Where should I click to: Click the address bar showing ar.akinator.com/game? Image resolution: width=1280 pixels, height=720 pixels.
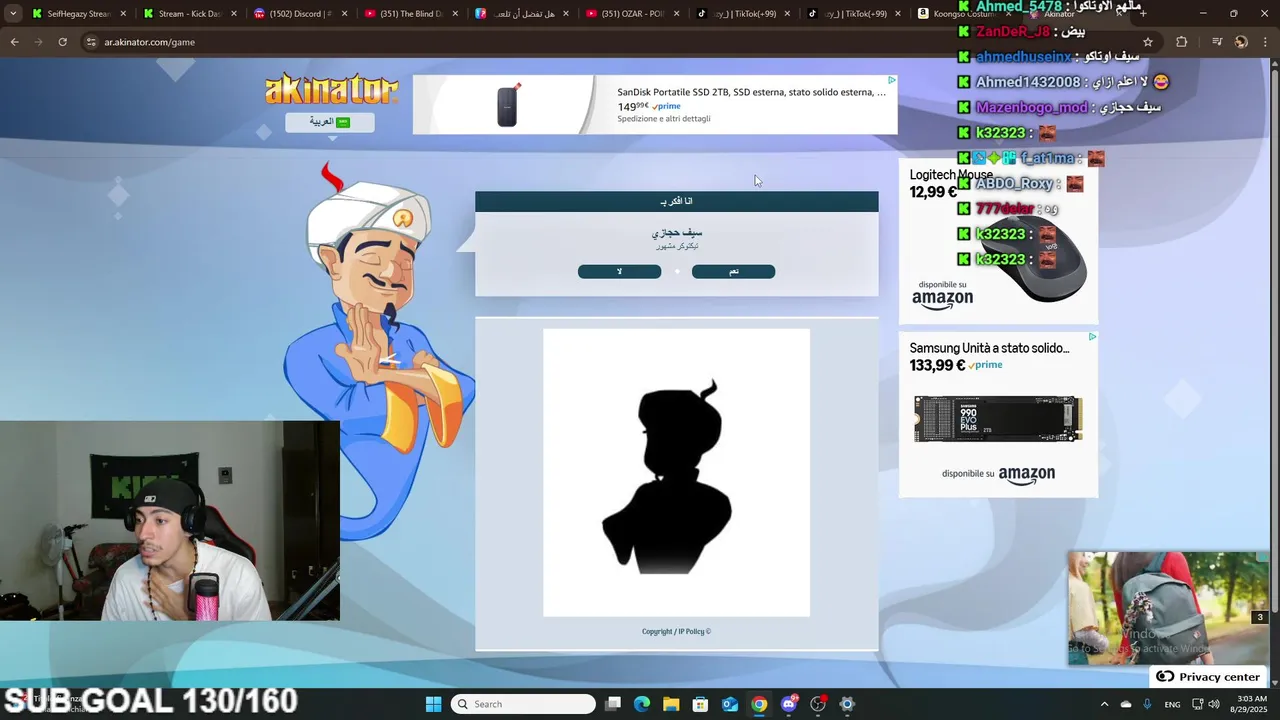[x=600, y=42]
